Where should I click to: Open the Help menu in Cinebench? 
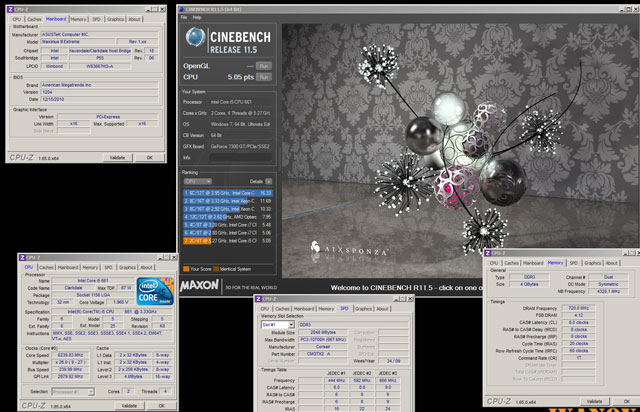(x=197, y=17)
